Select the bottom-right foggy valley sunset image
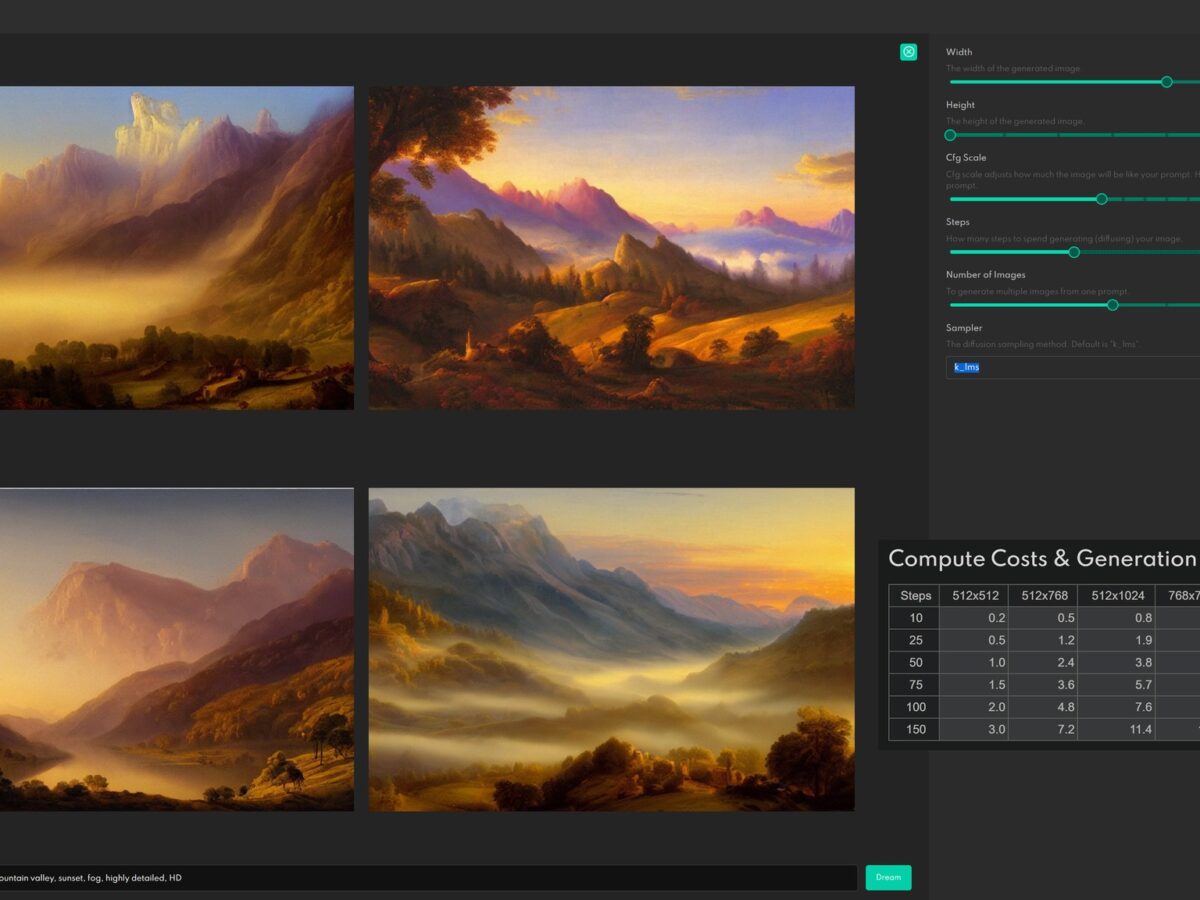1200x900 pixels. click(x=611, y=649)
